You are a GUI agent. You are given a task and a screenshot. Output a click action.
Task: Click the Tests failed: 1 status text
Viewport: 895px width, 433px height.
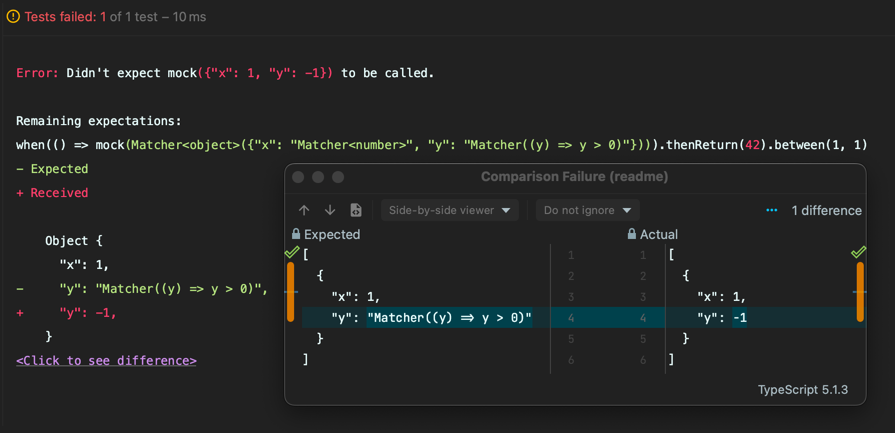[x=66, y=17]
